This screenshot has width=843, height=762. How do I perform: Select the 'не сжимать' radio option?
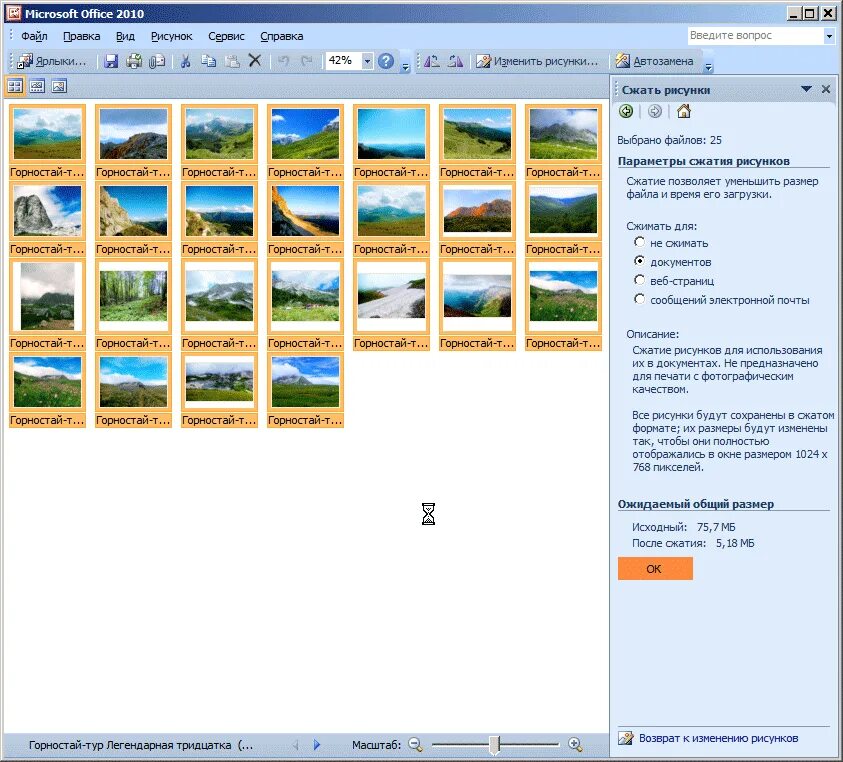[639, 242]
